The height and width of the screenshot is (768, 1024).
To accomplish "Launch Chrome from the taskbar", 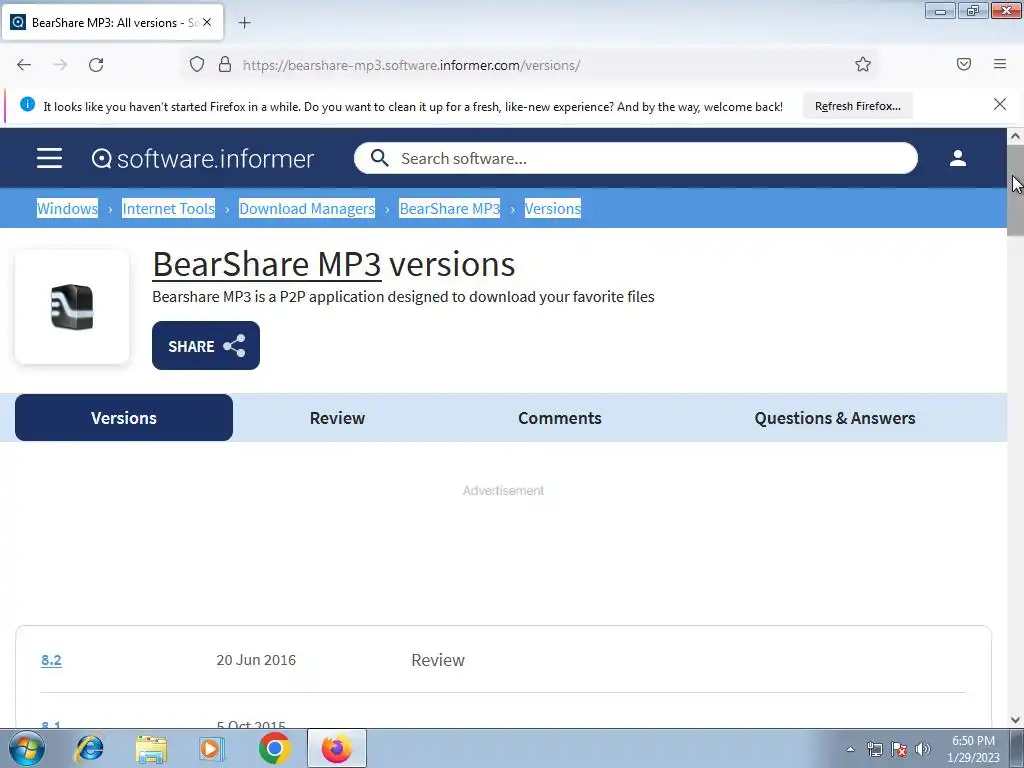I will point(274,748).
